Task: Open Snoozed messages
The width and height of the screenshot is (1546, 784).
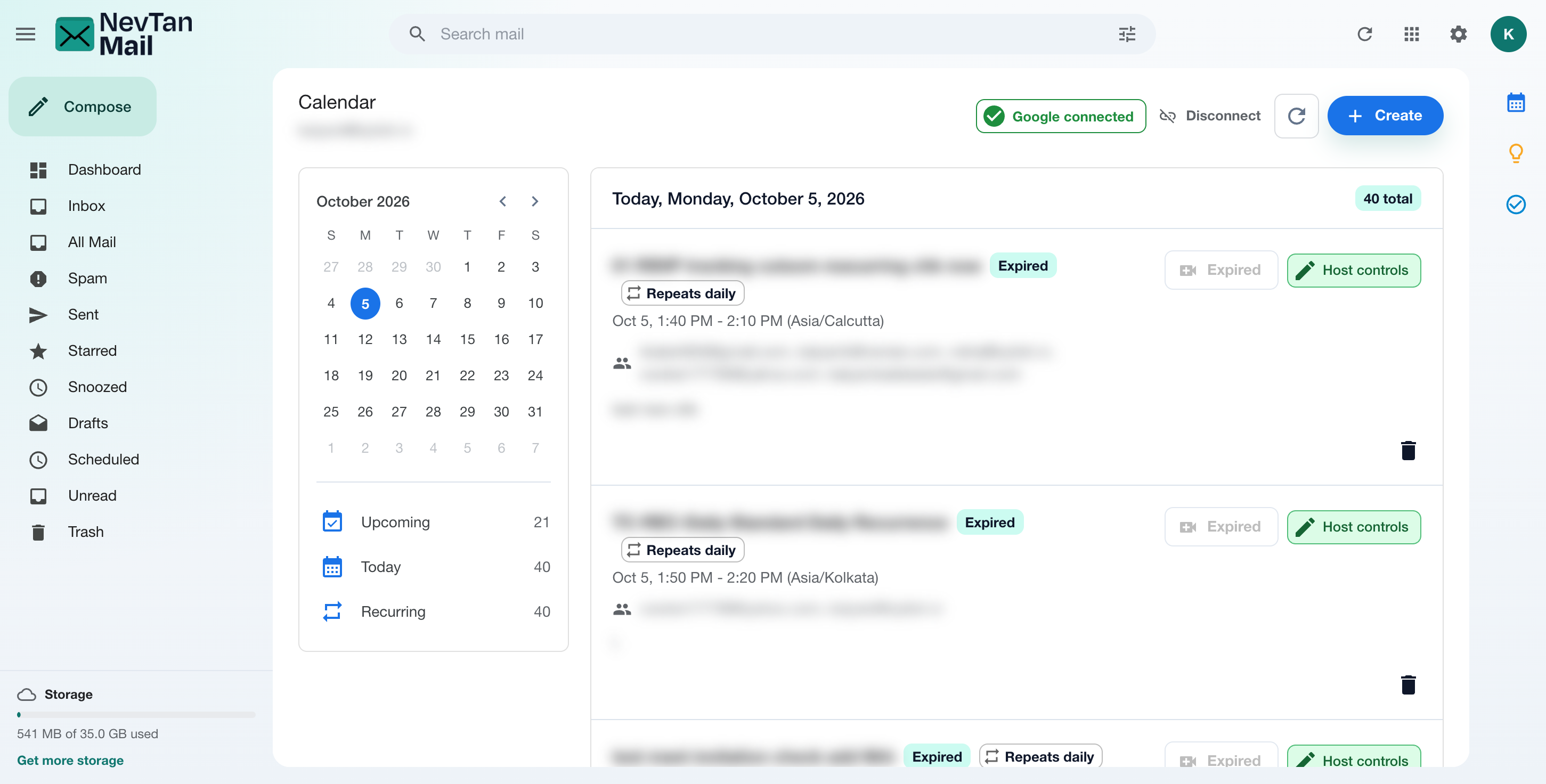Action: coord(96,387)
